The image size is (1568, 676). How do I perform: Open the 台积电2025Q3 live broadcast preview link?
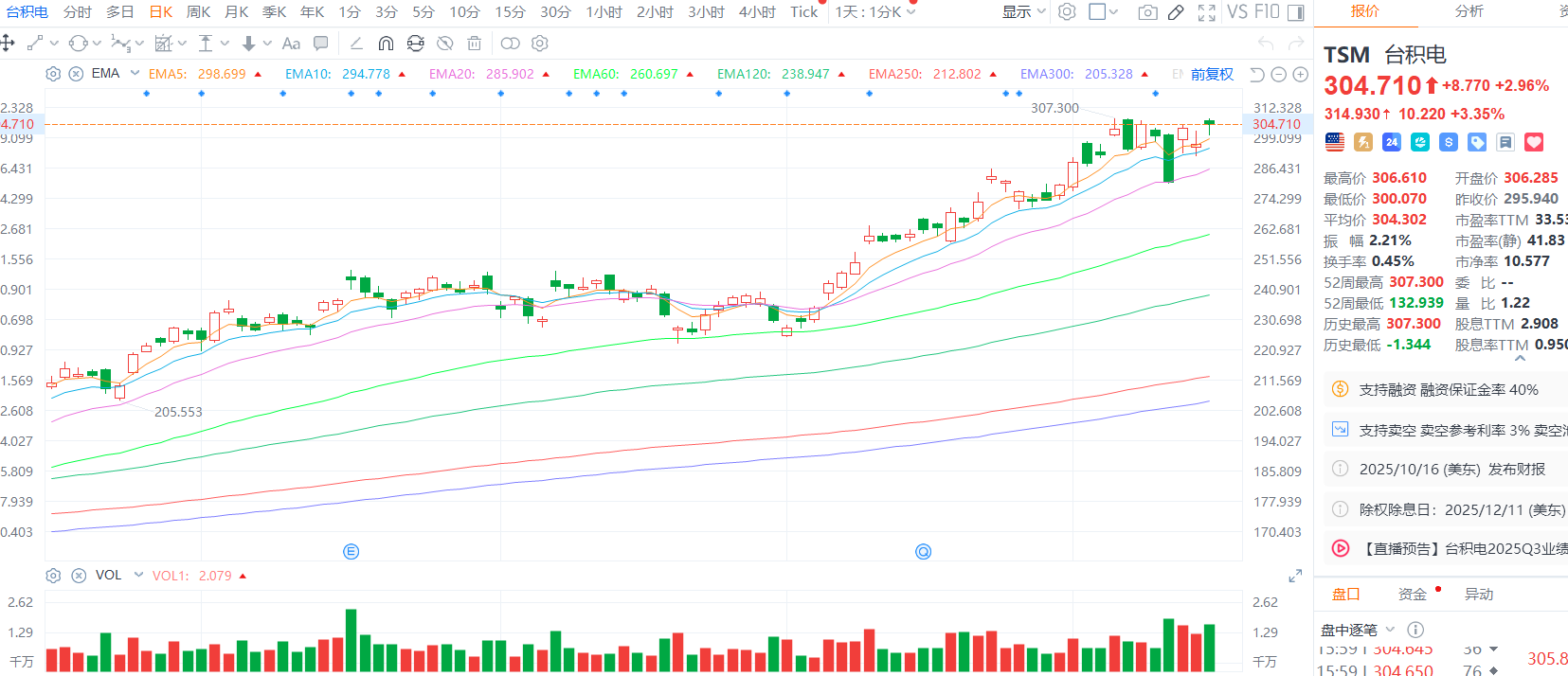[x=1450, y=548]
